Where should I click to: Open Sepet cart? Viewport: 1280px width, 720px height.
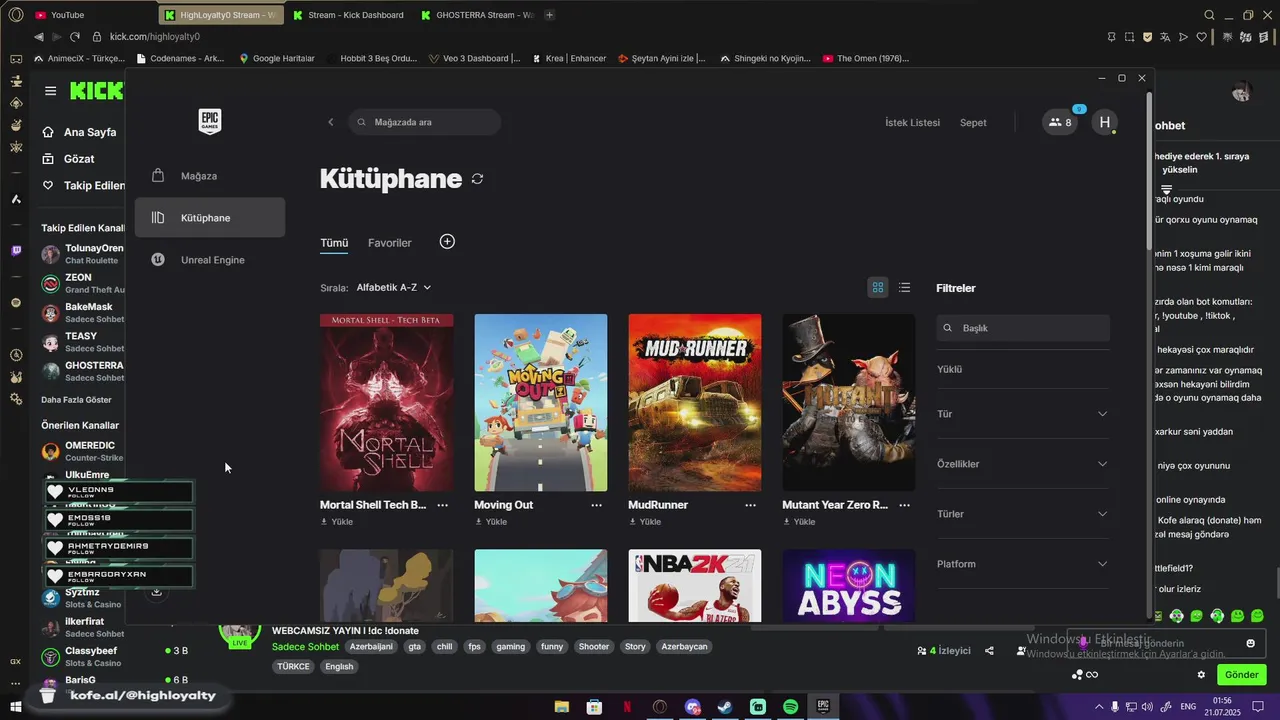click(x=973, y=123)
